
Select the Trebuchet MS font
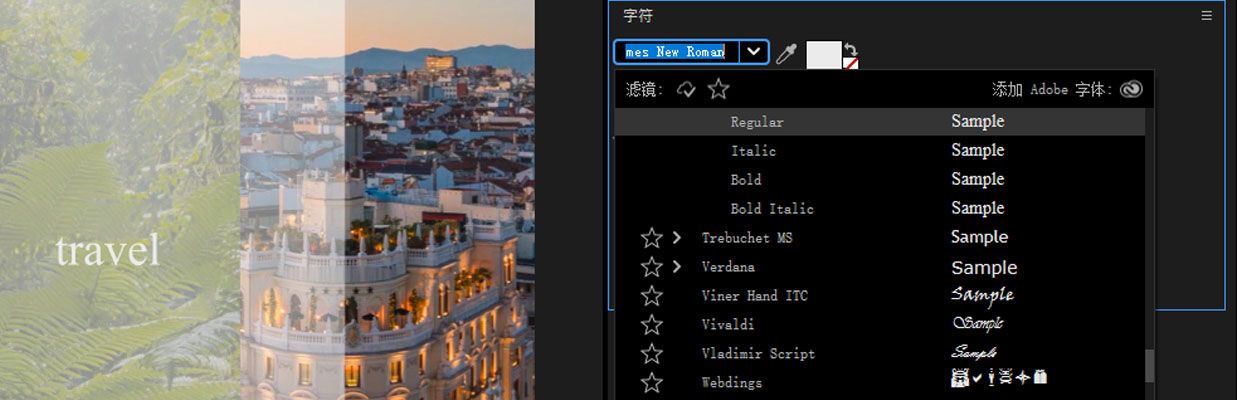[x=747, y=238]
